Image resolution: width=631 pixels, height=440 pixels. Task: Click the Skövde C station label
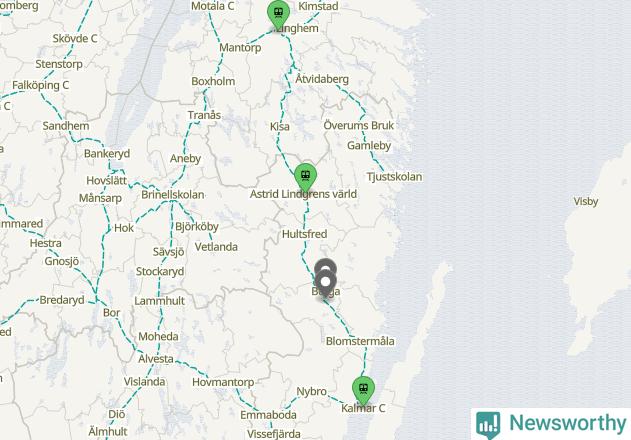click(x=75, y=39)
